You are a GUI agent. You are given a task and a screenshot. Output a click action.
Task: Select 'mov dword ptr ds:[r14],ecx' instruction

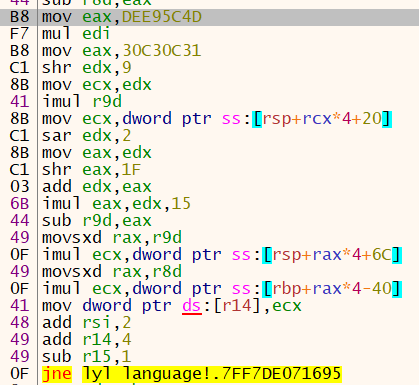pos(172,306)
